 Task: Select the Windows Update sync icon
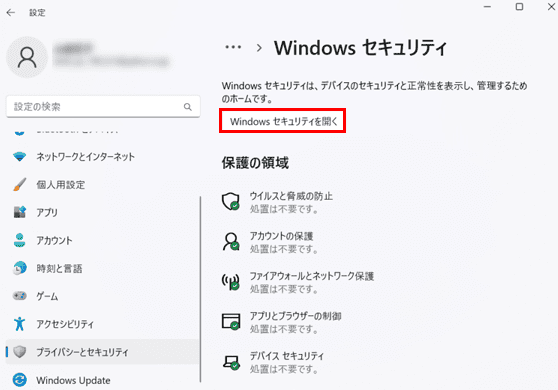[x=20, y=380]
